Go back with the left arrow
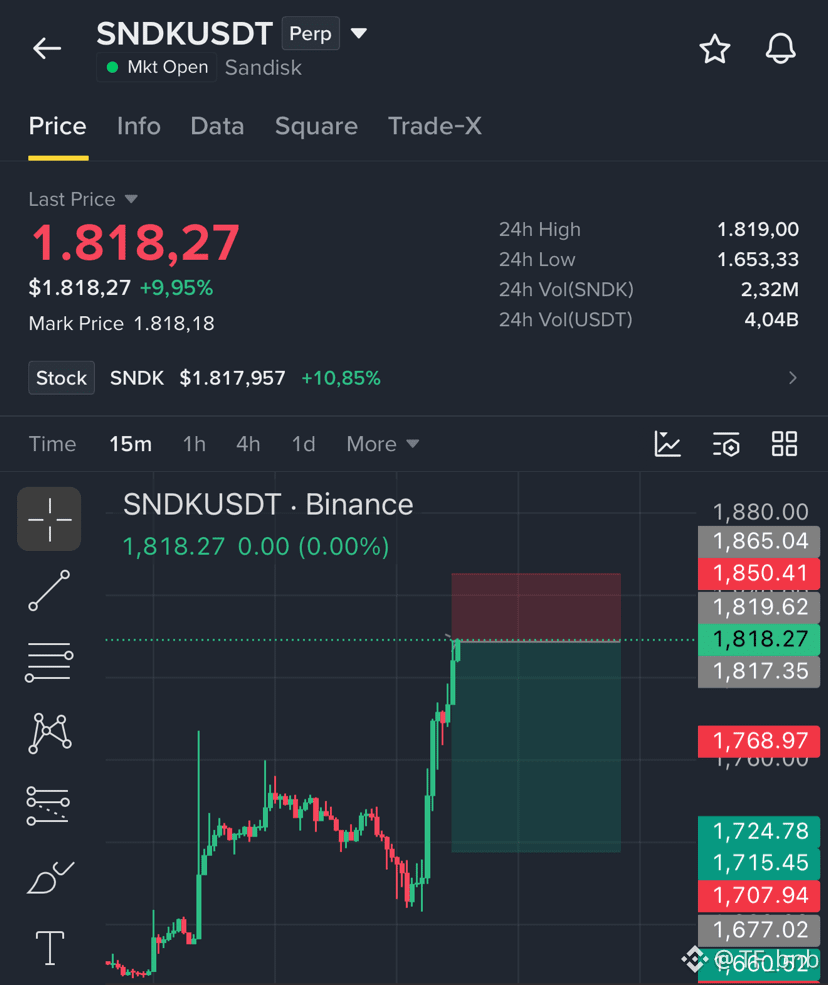The image size is (828, 985). [47, 48]
